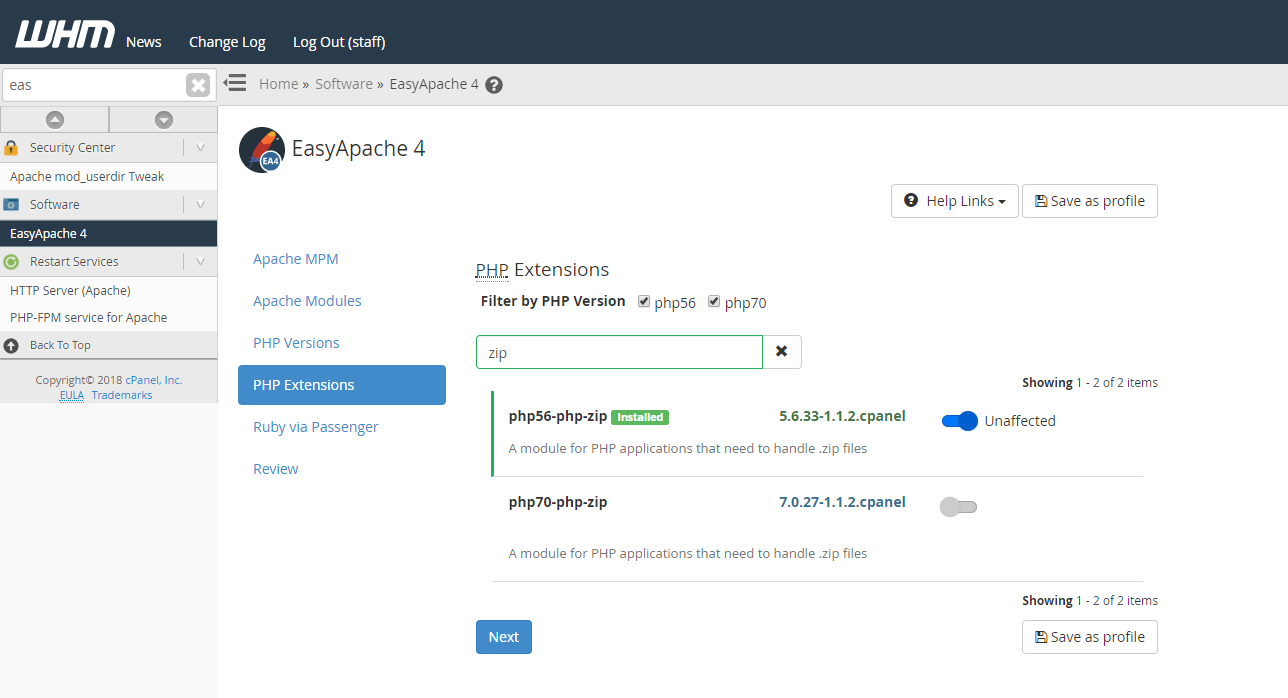This screenshot has width=1288, height=698.
Task: Toggle the php56 version filter checkbox
Action: tap(644, 302)
